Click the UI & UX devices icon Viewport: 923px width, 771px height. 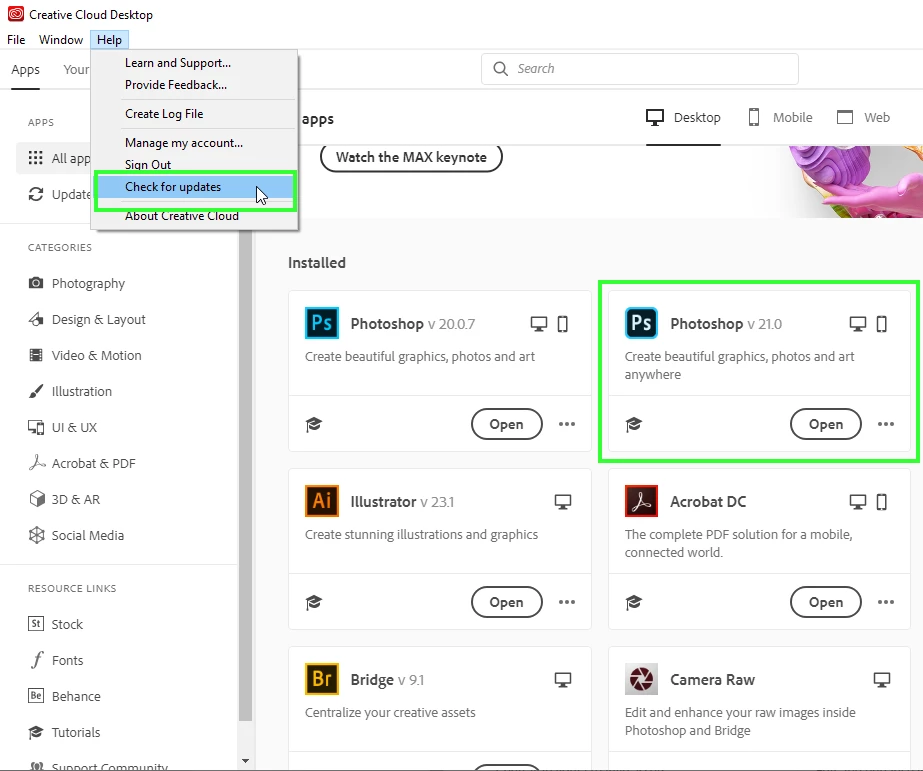click(36, 427)
